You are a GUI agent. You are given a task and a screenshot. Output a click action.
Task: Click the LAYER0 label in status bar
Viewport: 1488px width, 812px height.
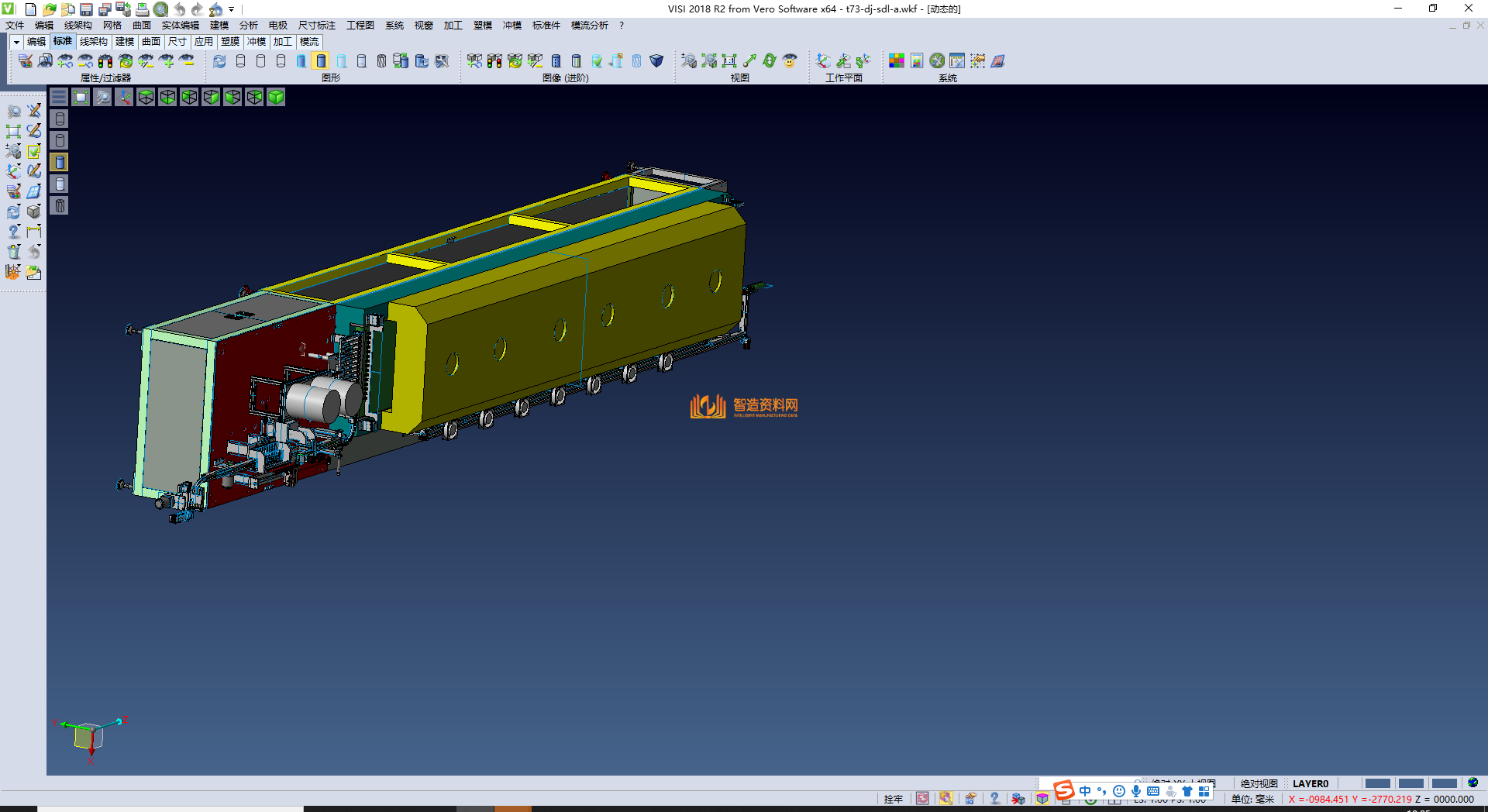pos(1310,783)
